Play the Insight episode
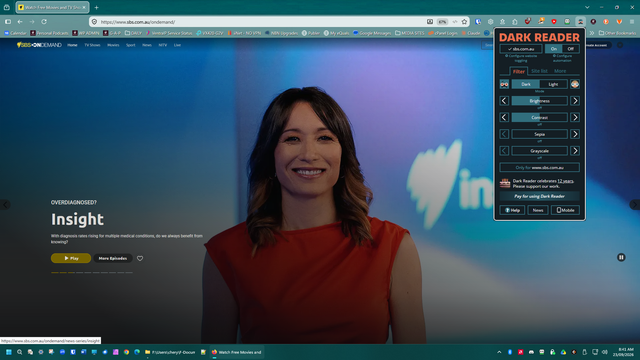The width and height of the screenshot is (640, 360). [x=71, y=258]
